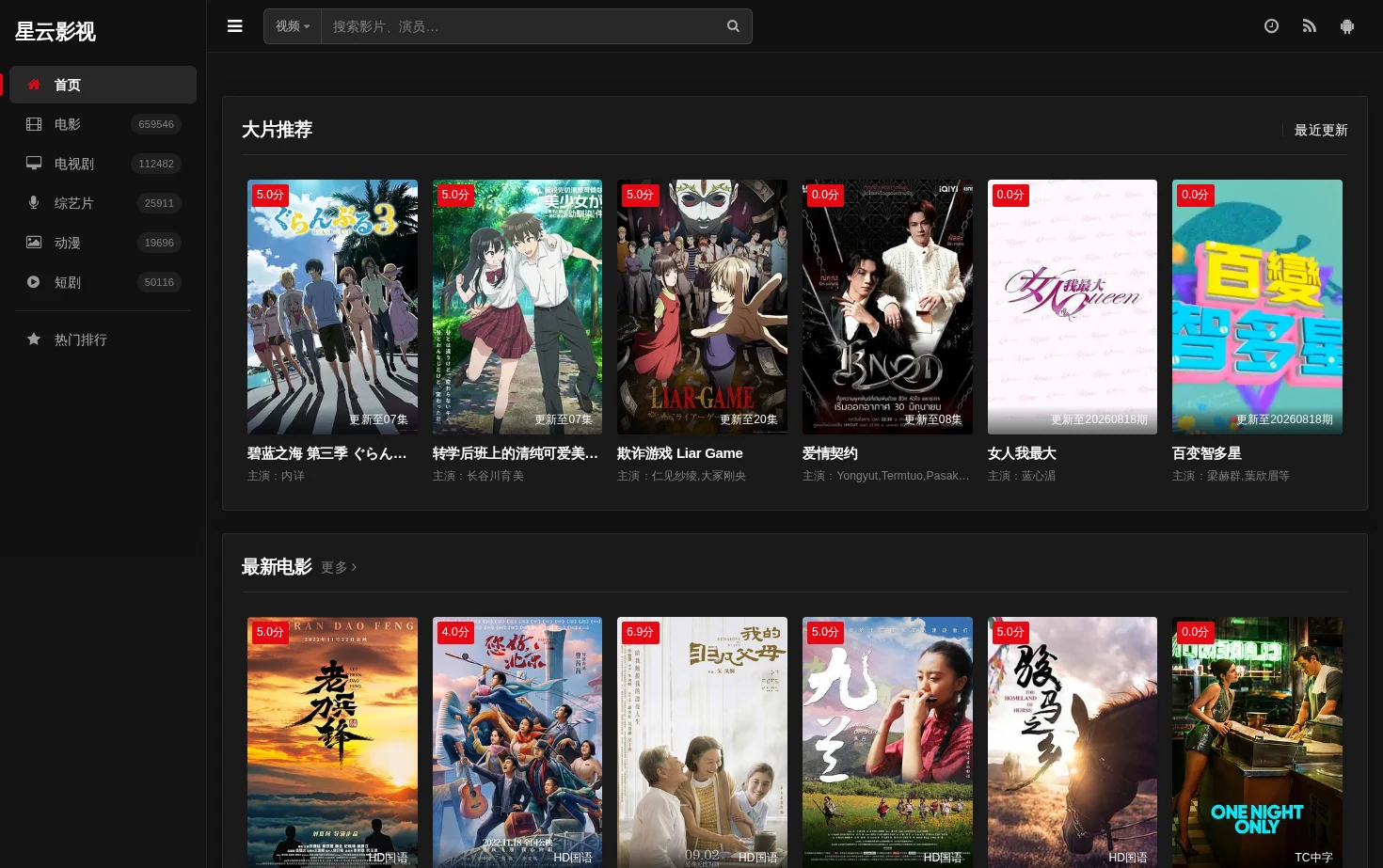
Task: Click the microphone icon beside 综艺片
Action: pos(34,203)
